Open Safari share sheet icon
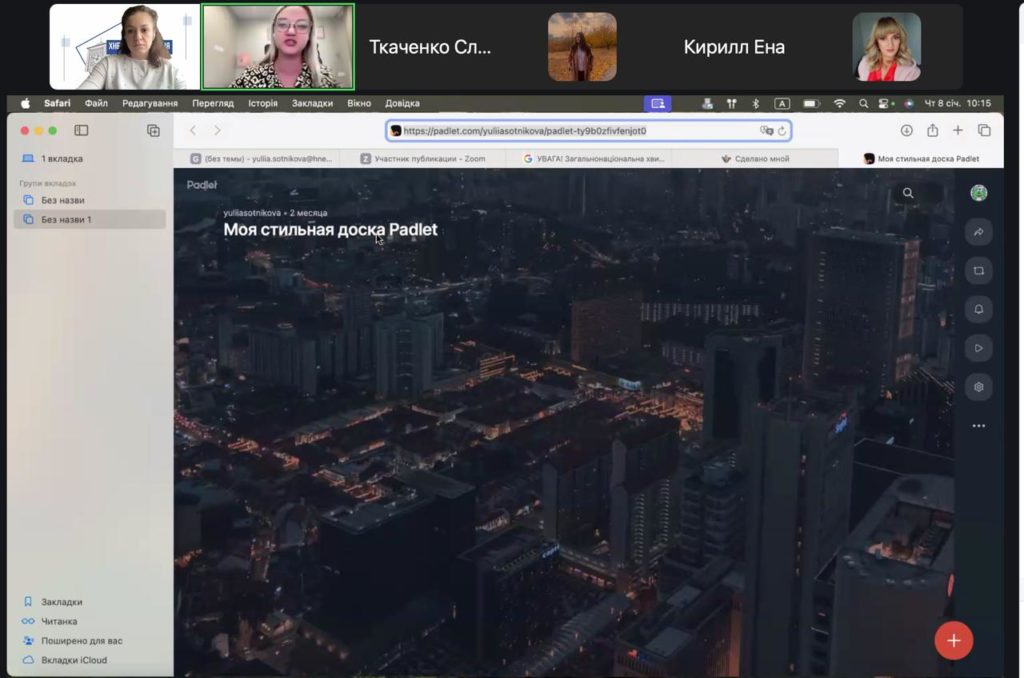The image size is (1024, 678). click(932, 130)
